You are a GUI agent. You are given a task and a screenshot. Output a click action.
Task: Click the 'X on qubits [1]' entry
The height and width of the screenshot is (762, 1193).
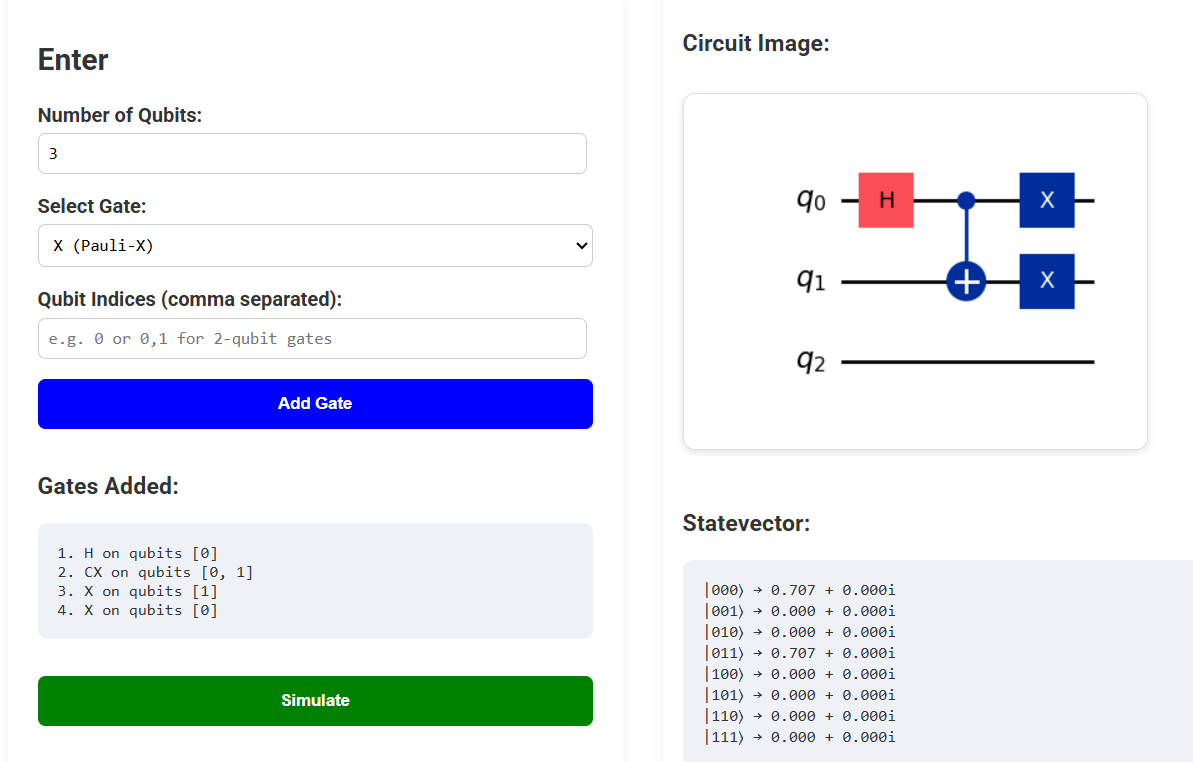(x=137, y=591)
